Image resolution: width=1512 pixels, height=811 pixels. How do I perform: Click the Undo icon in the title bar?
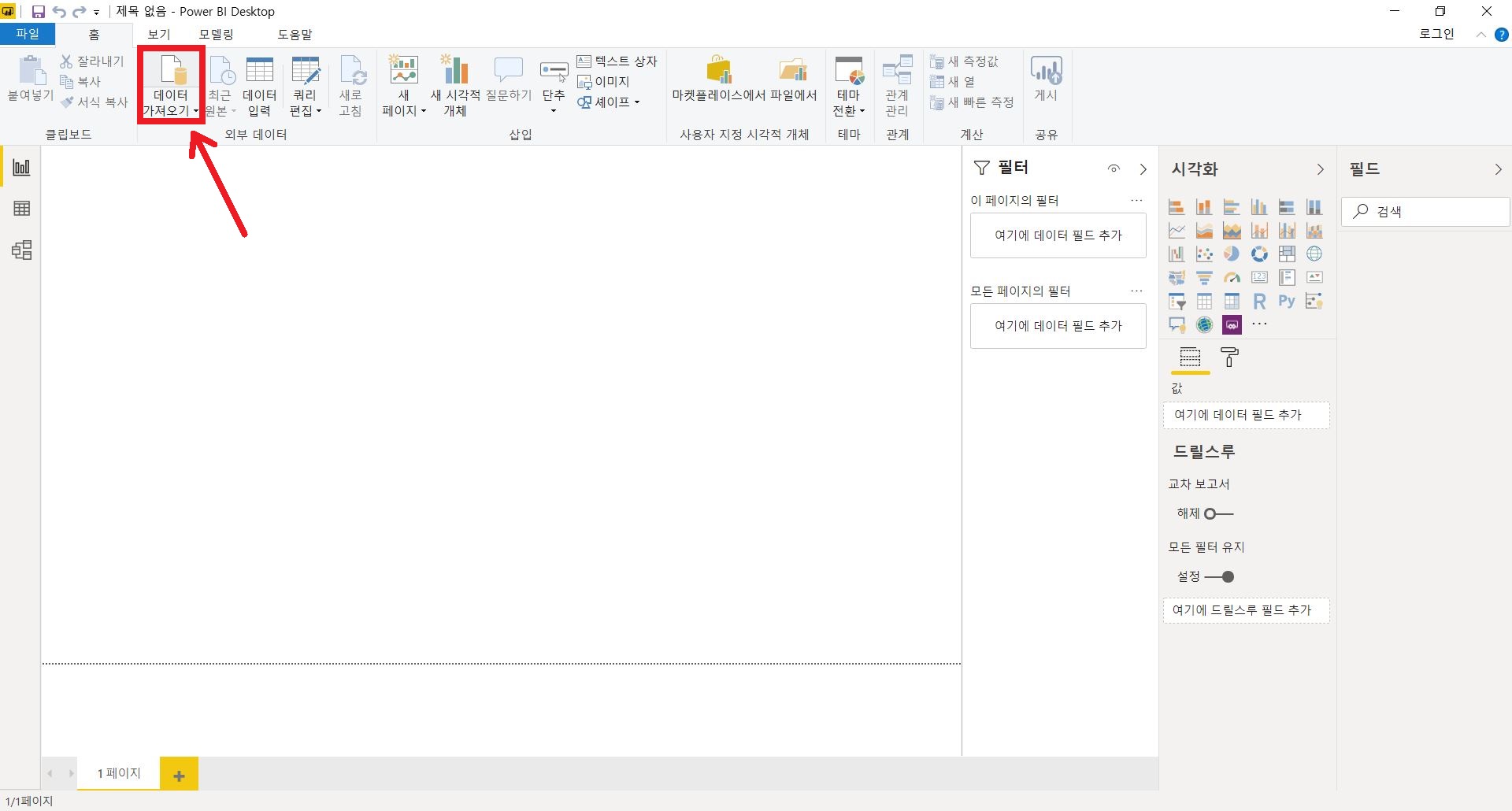pyautogui.click(x=59, y=12)
